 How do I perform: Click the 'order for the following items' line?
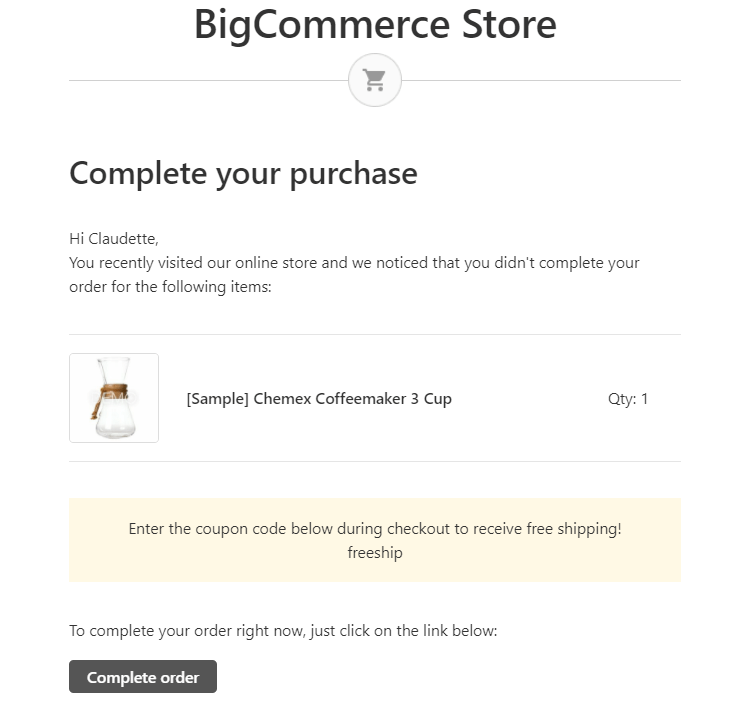click(x=170, y=287)
